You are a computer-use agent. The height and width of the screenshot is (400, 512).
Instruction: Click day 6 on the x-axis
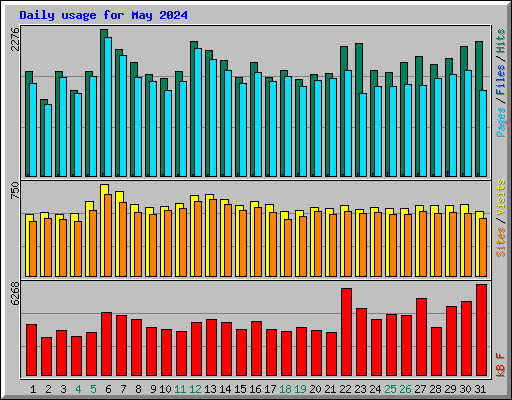coord(108,389)
